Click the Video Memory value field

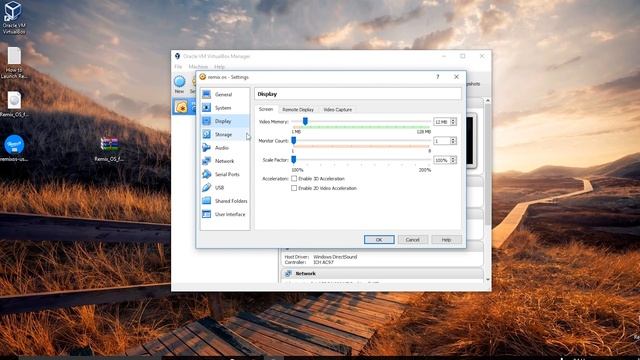pyautogui.click(x=442, y=122)
